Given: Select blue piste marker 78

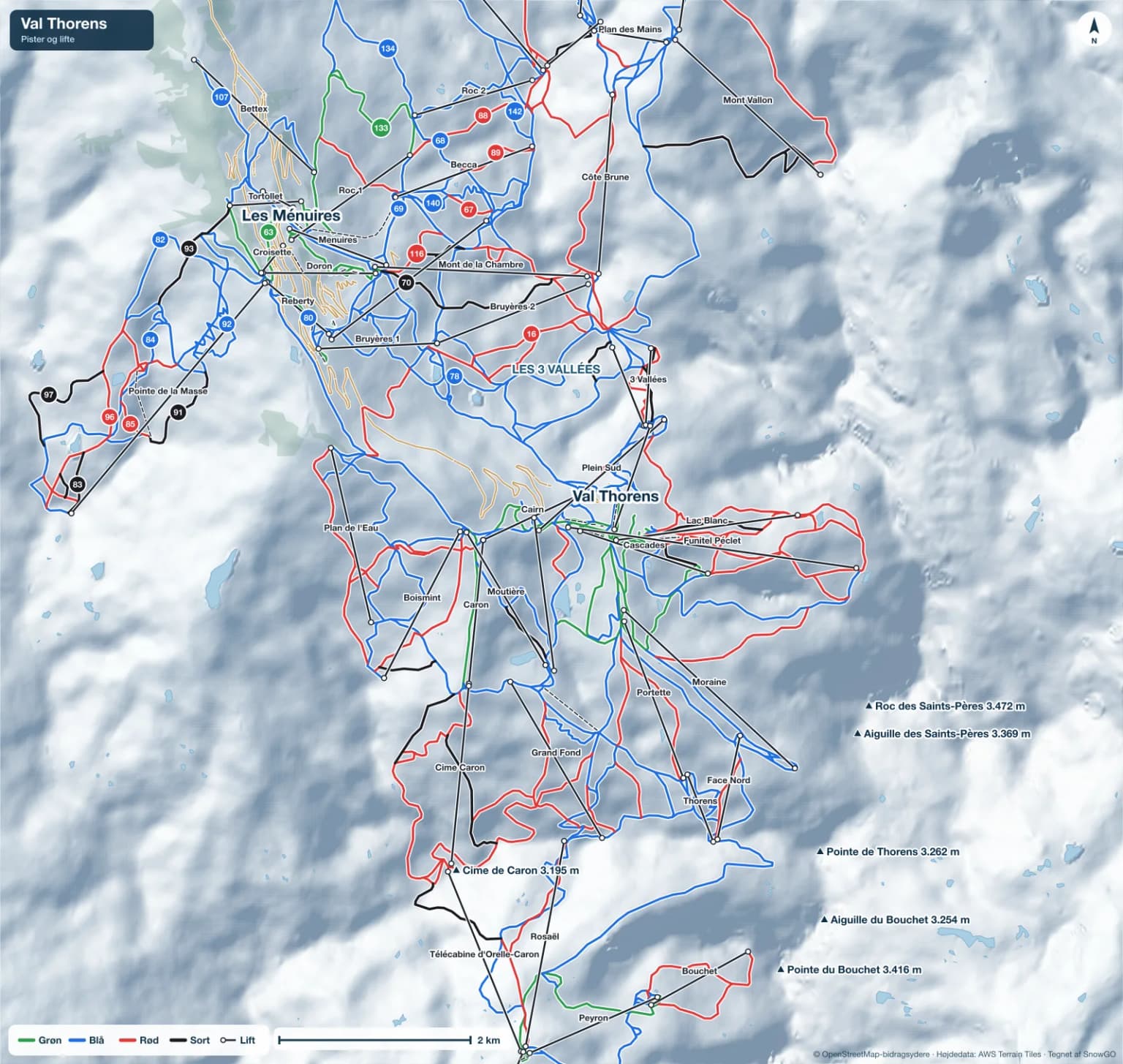Looking at the screenshot, I should click(455, 377).
